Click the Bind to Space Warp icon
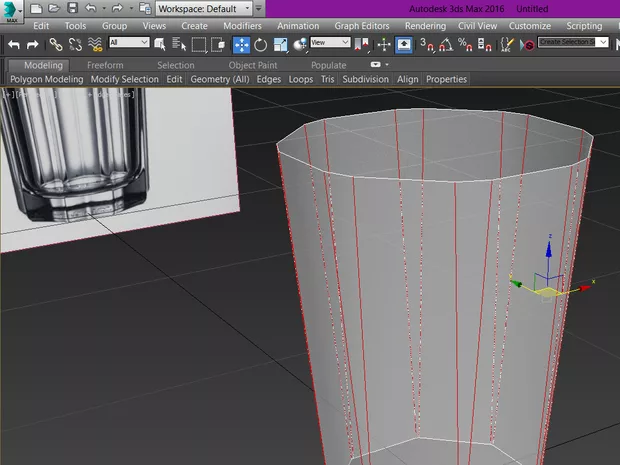 (95, 43)
